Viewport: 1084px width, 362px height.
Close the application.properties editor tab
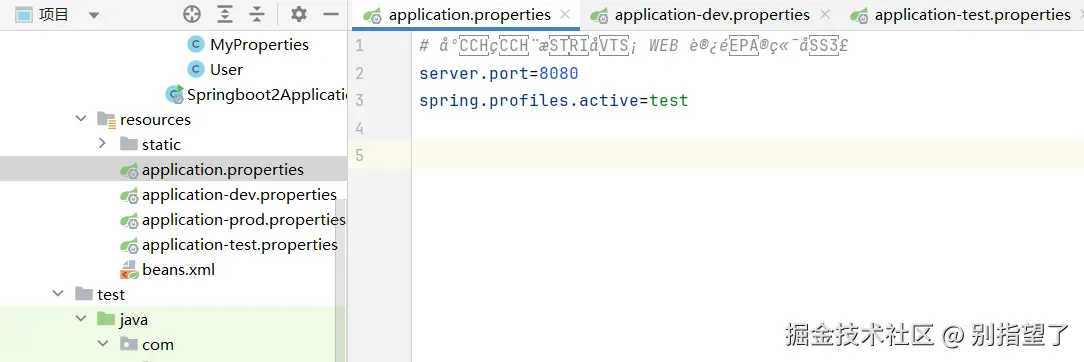pos(565,15)
